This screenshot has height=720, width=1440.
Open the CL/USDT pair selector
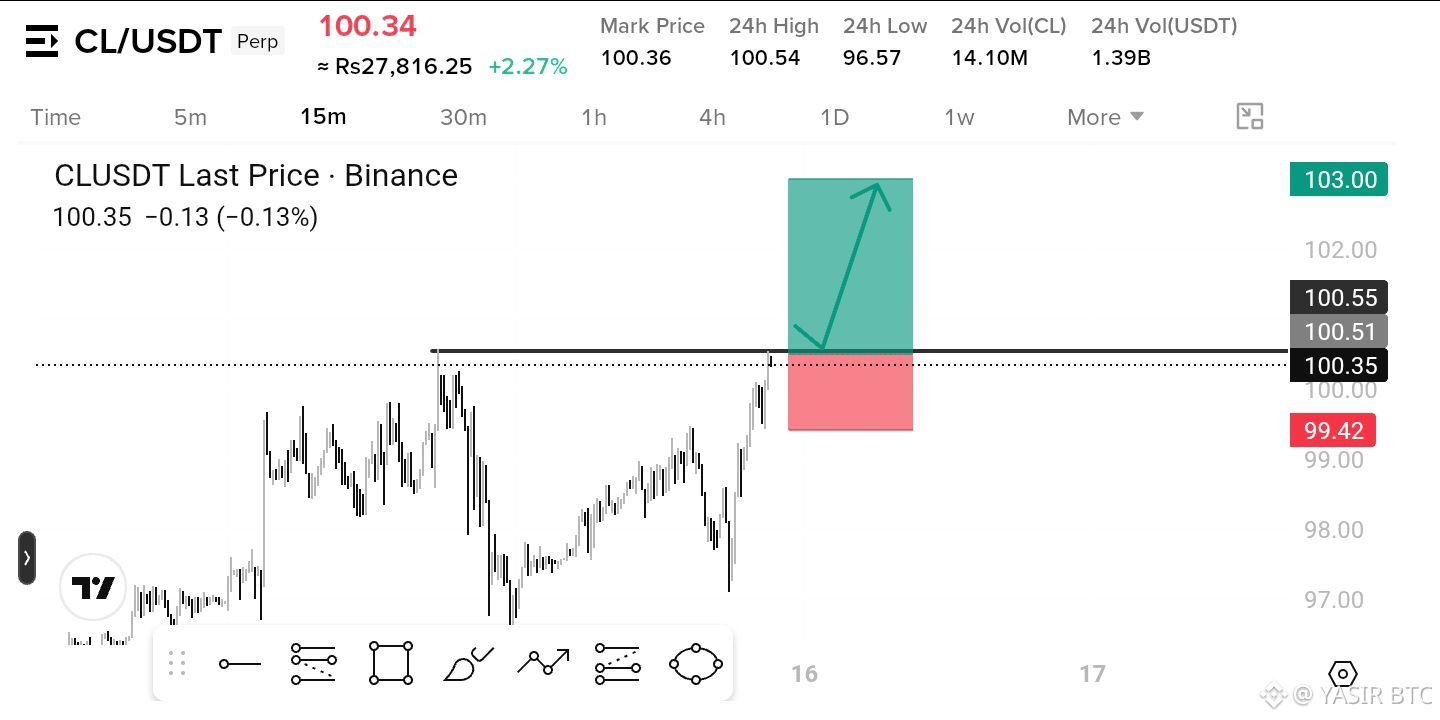[x=148, y=41]
